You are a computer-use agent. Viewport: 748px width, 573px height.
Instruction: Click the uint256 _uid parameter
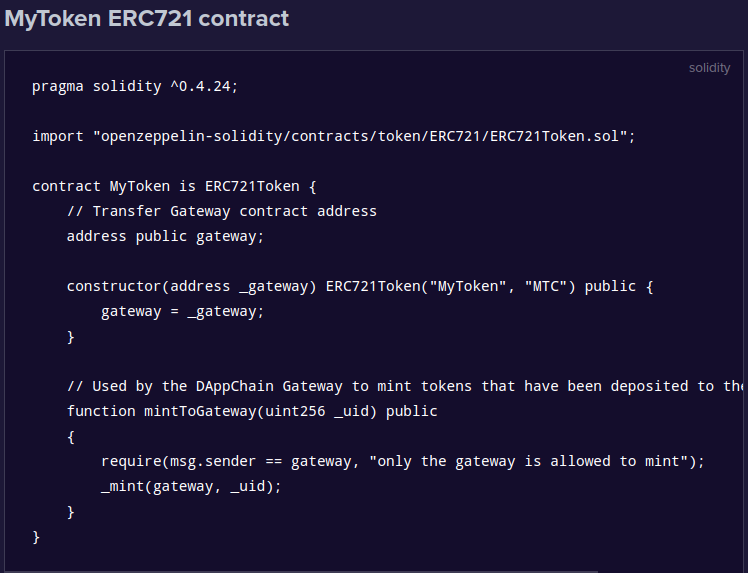click(316, 411)
